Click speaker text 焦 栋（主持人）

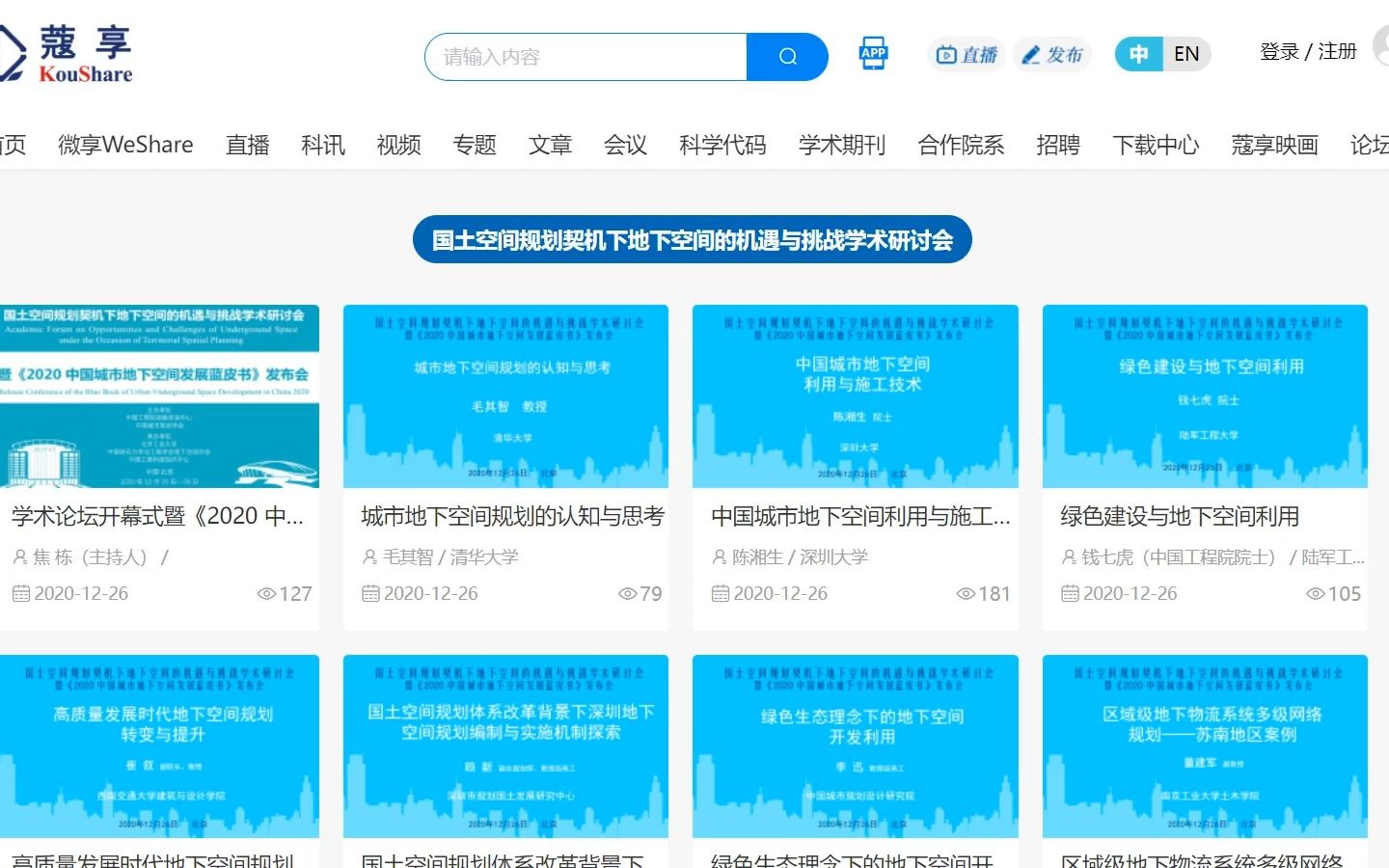point(92,557)
